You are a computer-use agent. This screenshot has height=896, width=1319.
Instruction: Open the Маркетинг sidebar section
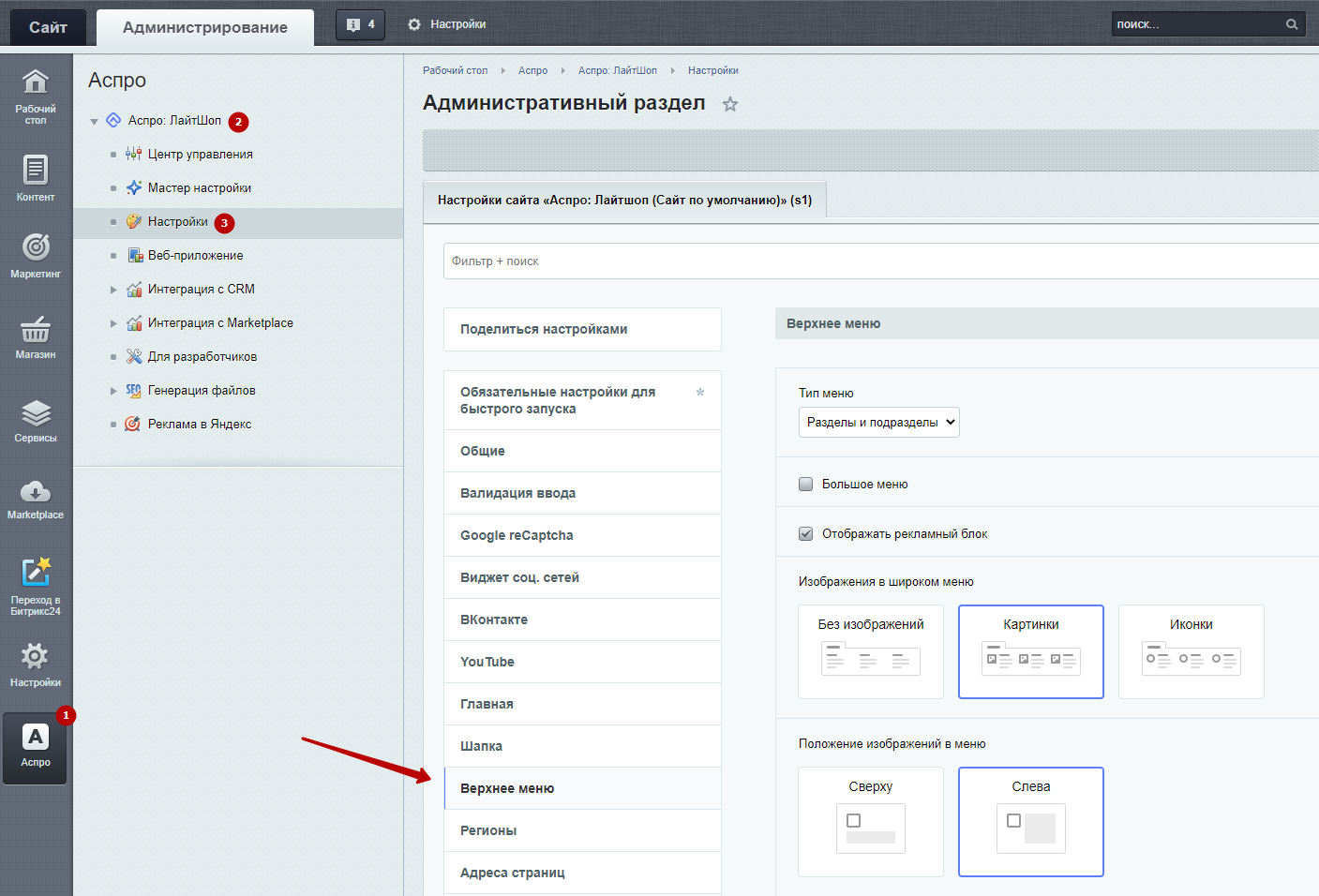point(36,255)
